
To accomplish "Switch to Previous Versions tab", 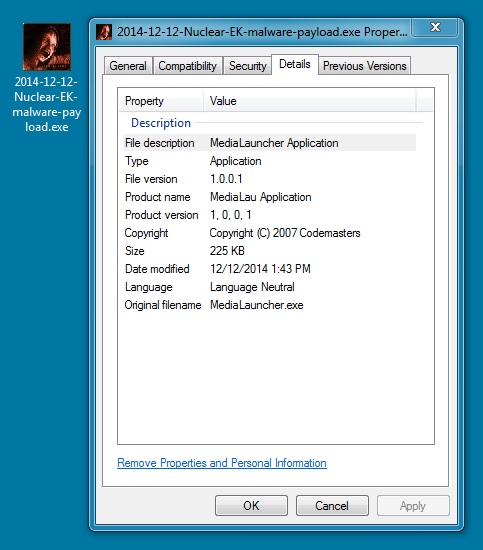I will pos(364,66).
